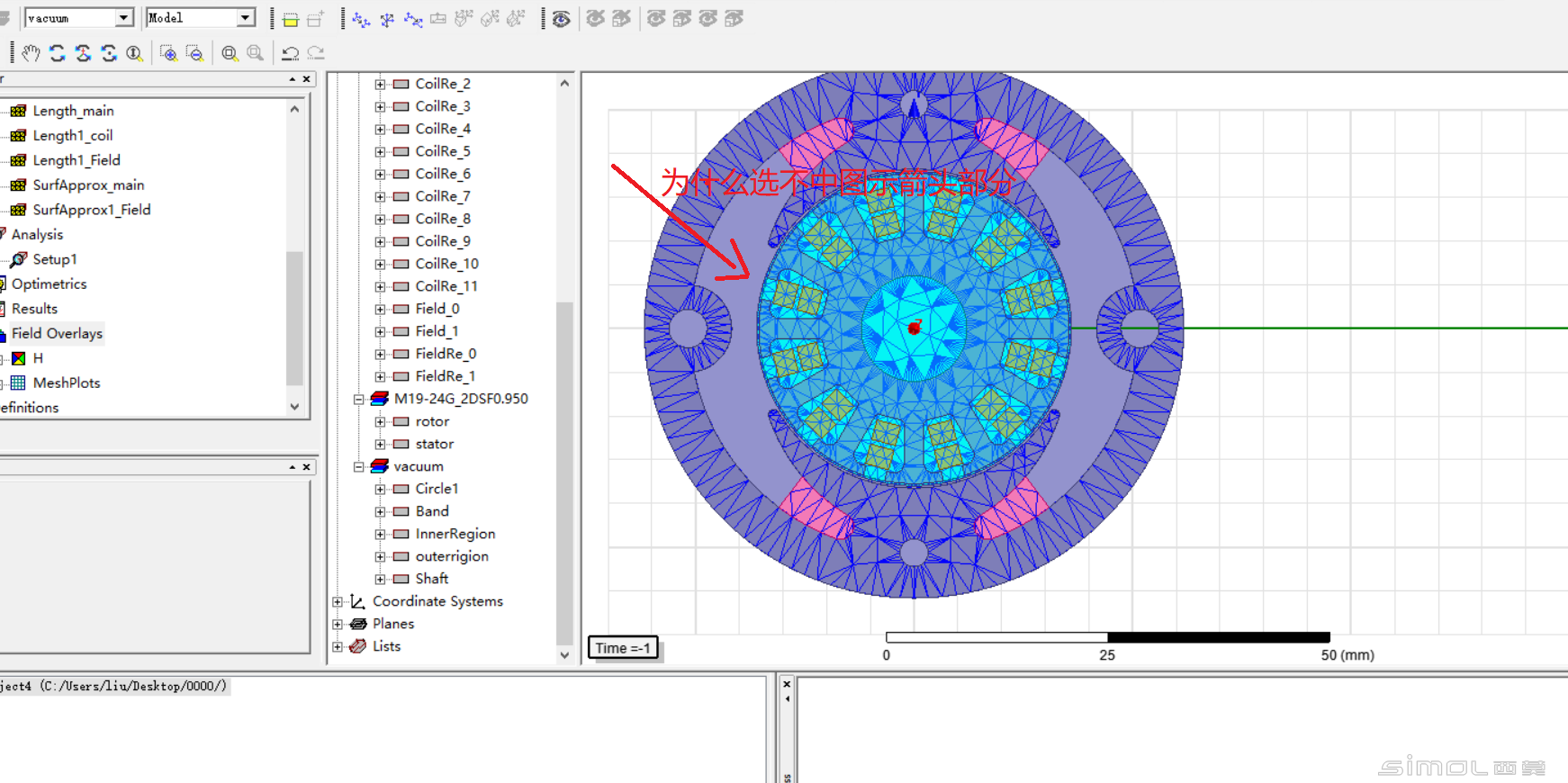
Task: Close the project manager panel
Action: pyautogui.click(x=307, y=79)
